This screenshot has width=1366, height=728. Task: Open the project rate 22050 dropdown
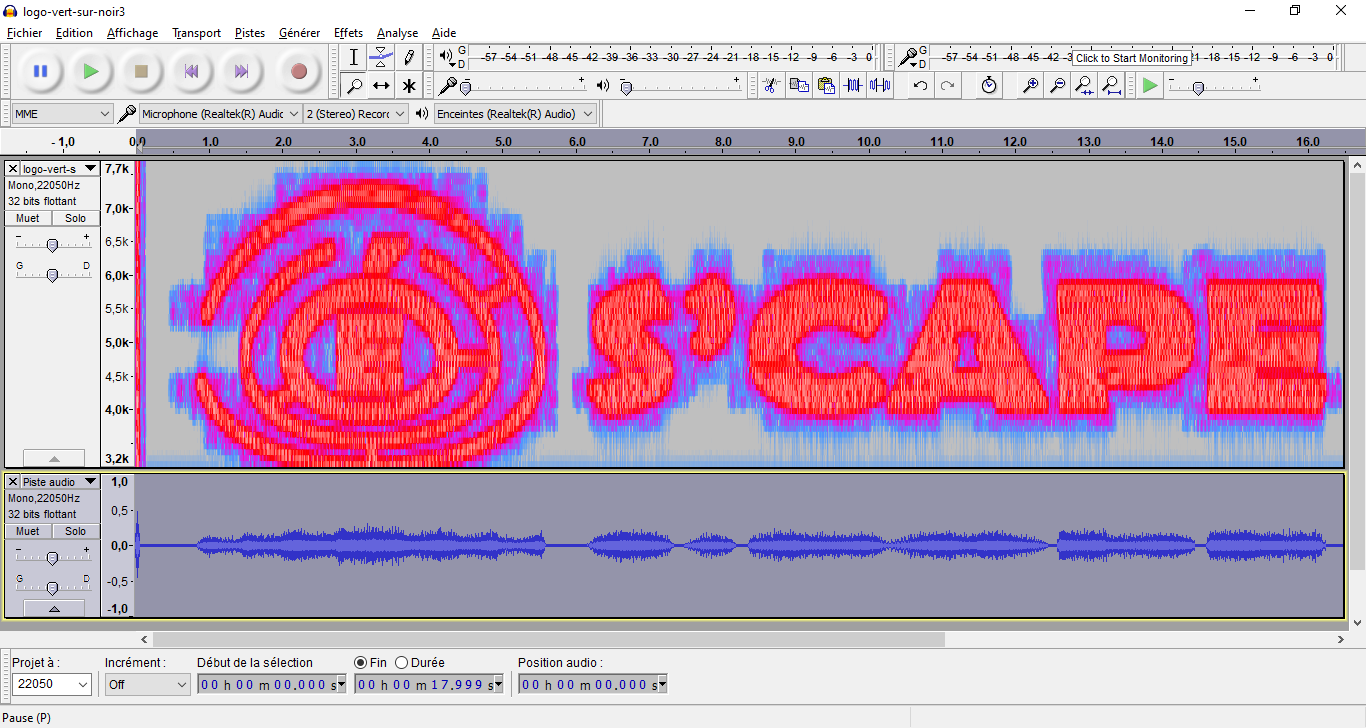[x=52, y=685]
